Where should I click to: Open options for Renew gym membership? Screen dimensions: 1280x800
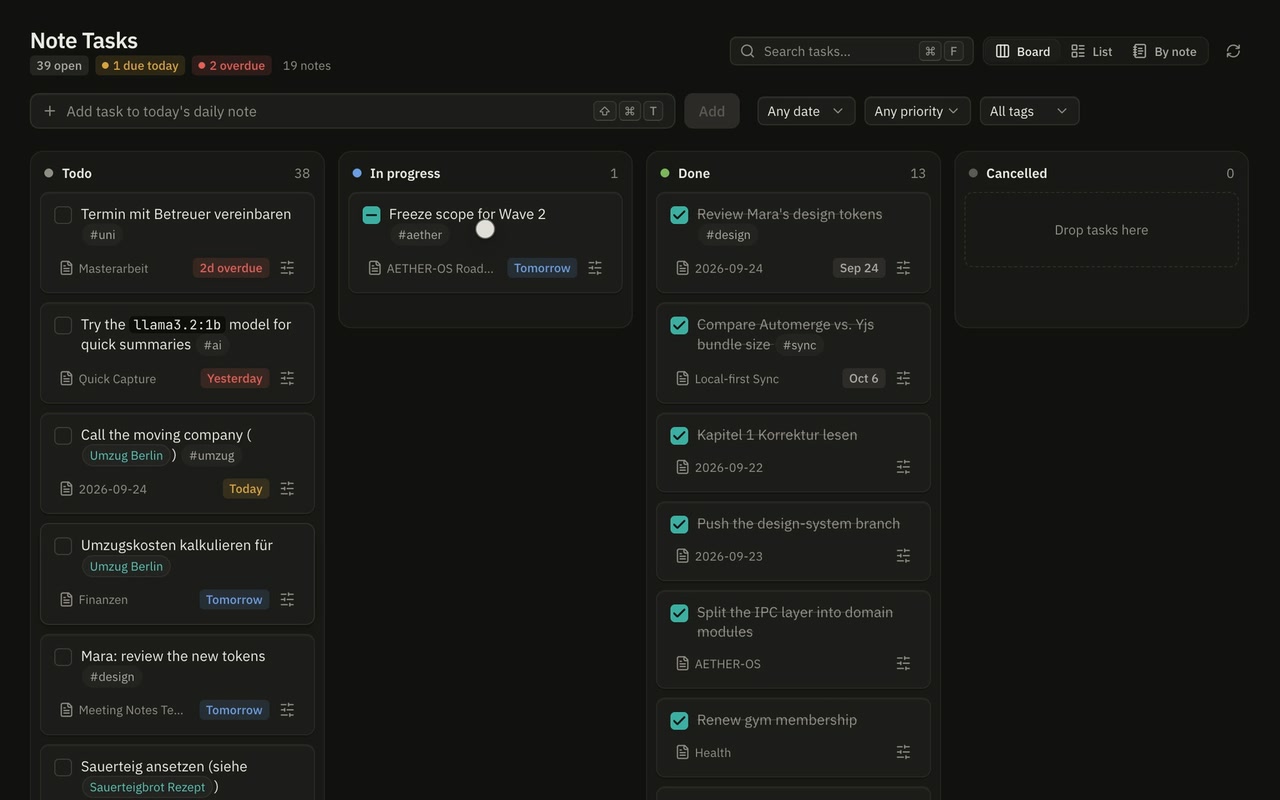point(903,752)
